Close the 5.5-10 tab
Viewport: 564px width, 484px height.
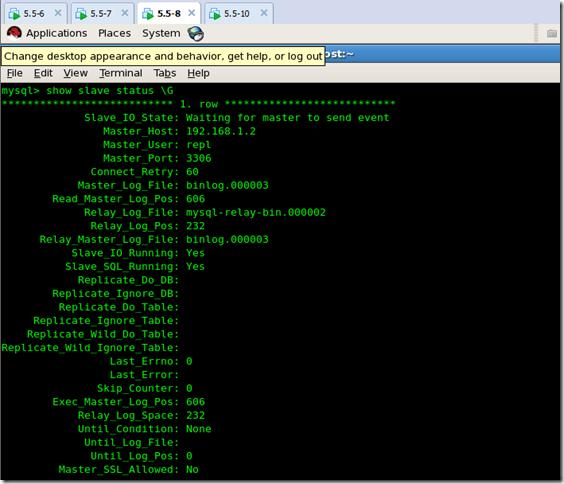(x=264, y=13)
